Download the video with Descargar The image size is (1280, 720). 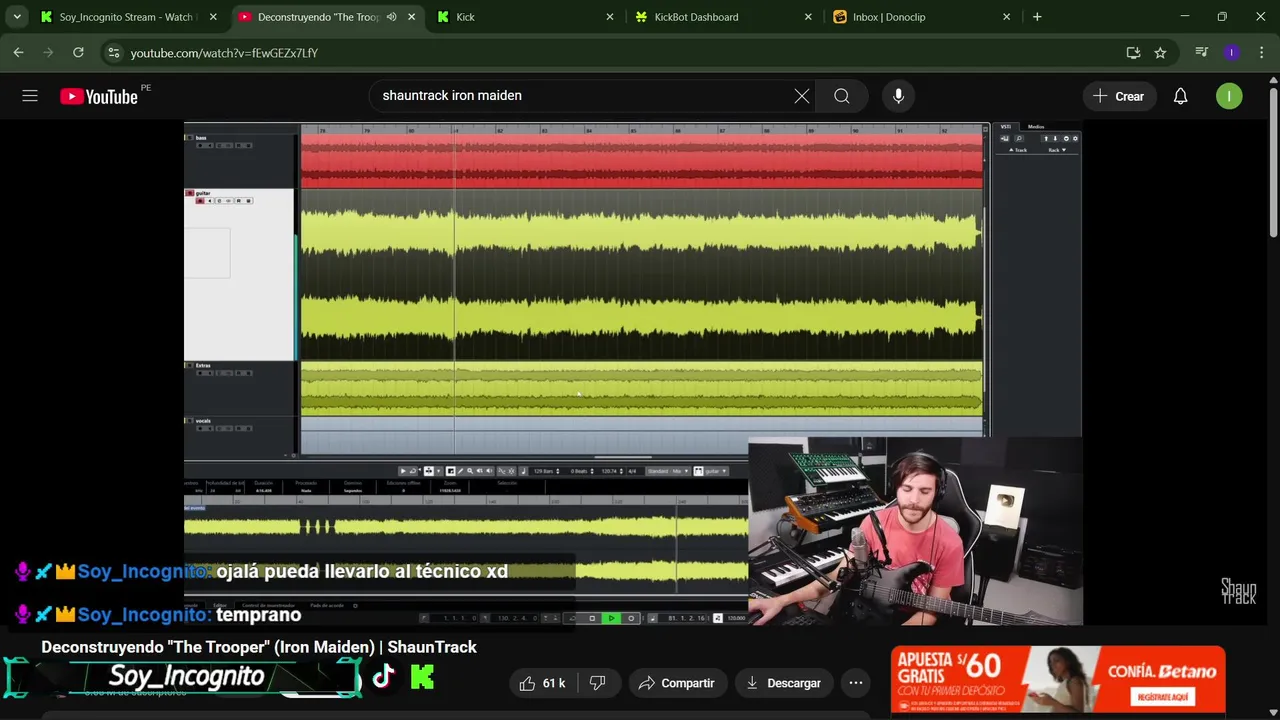tap(784, 683)
